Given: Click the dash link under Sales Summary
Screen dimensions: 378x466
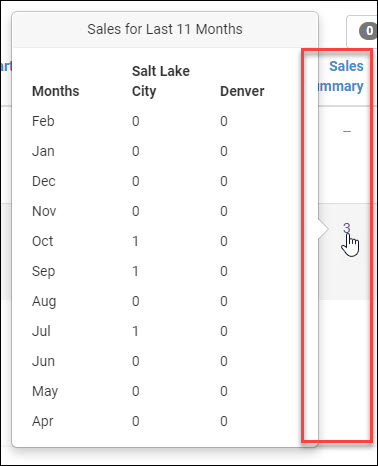Looking at the screenshot, I should pos(347,131).
